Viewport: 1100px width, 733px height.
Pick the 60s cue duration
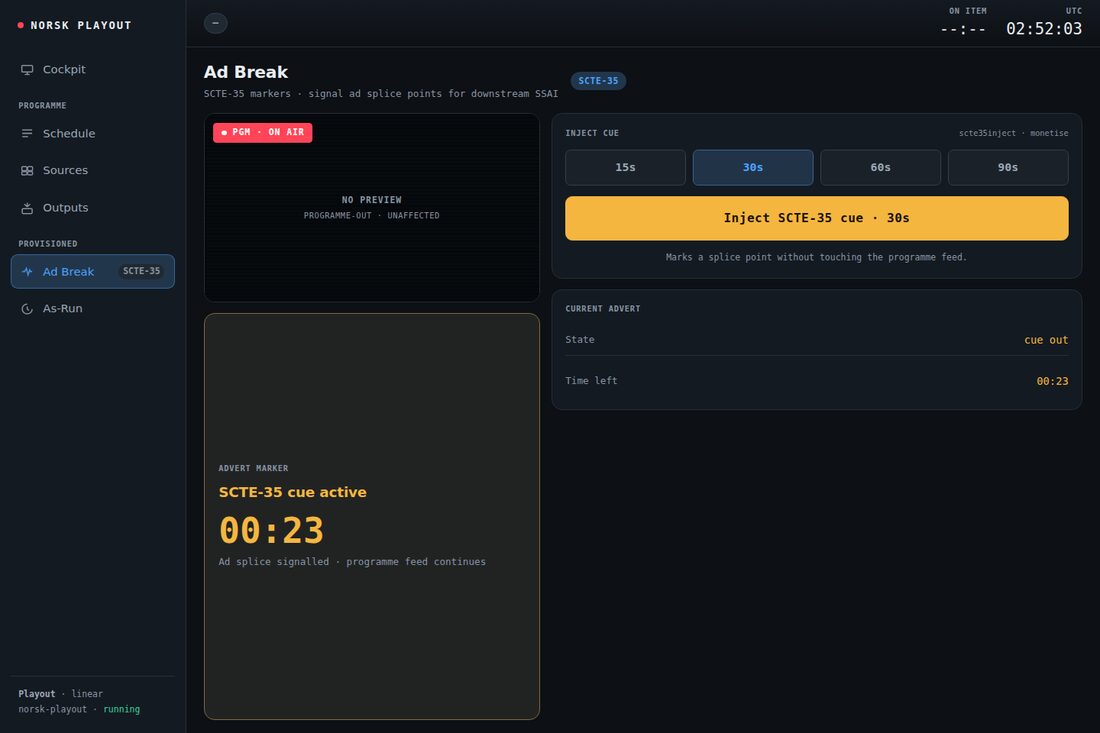[x=880, y=168]
